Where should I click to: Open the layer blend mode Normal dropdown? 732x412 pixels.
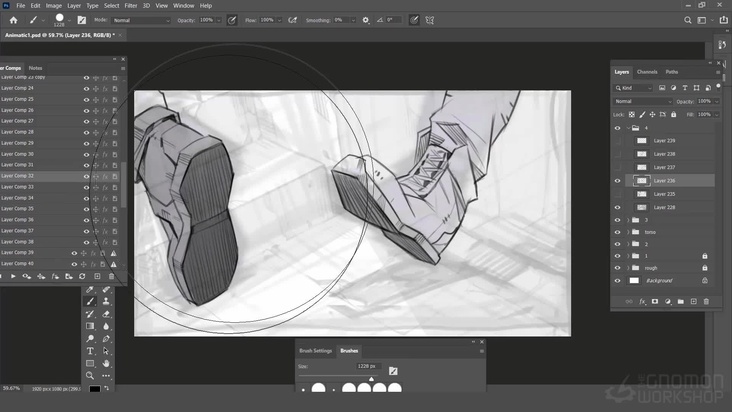[x=642, y=101]
